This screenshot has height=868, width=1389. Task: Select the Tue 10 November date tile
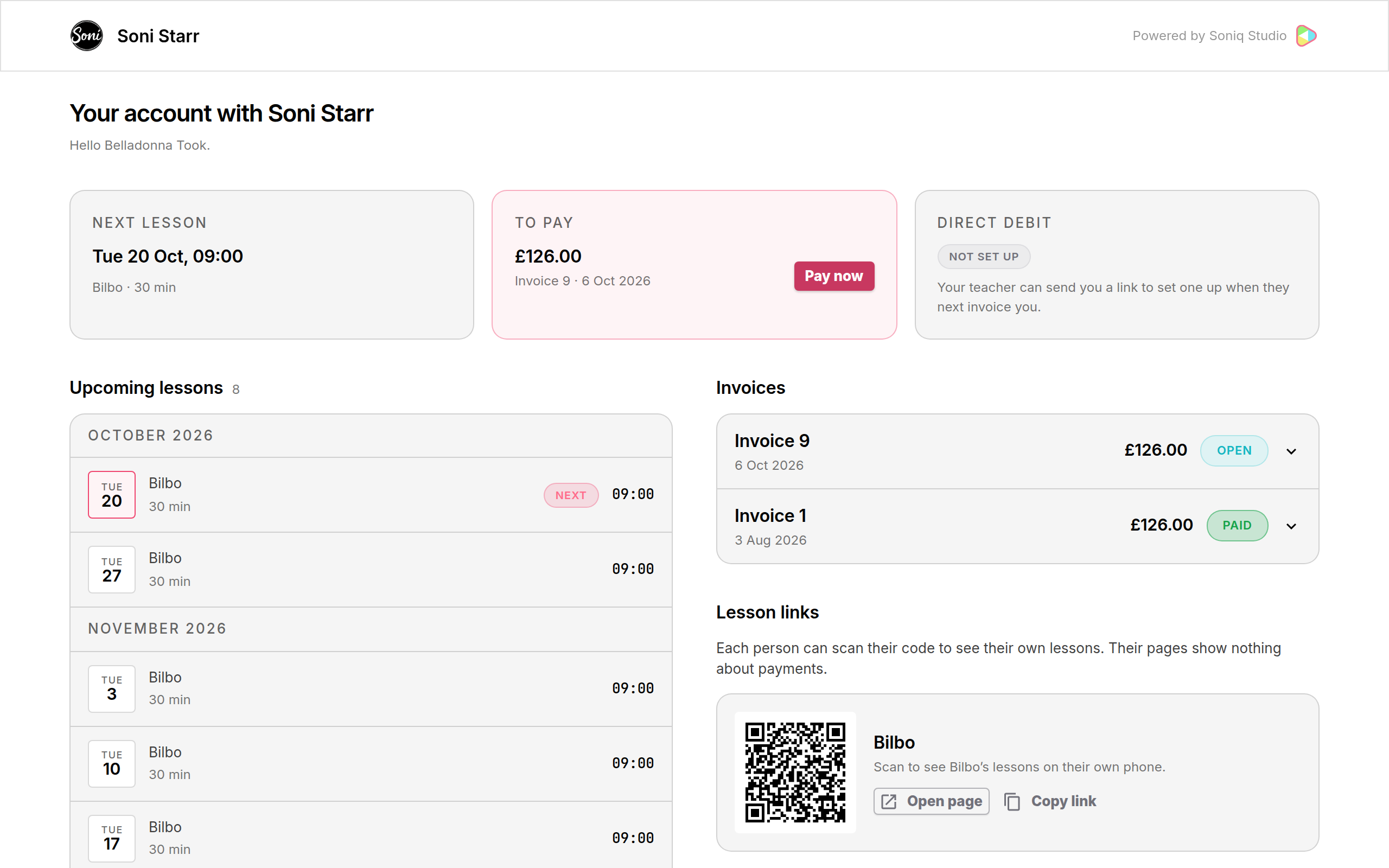112,763
